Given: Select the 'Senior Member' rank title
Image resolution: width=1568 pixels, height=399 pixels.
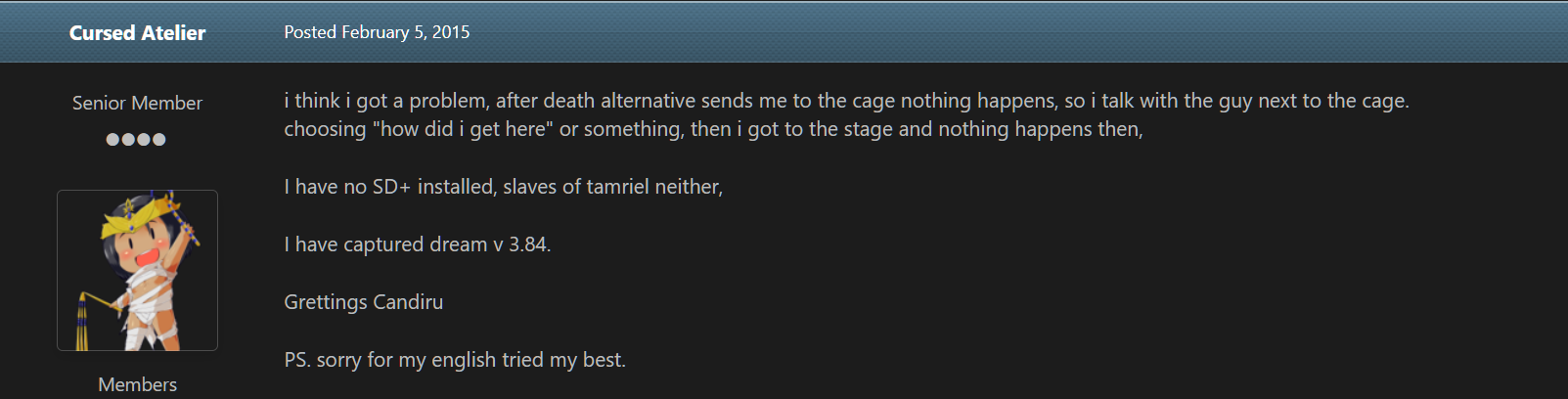Looking at the screenshot, I should (x=137, y=103).
